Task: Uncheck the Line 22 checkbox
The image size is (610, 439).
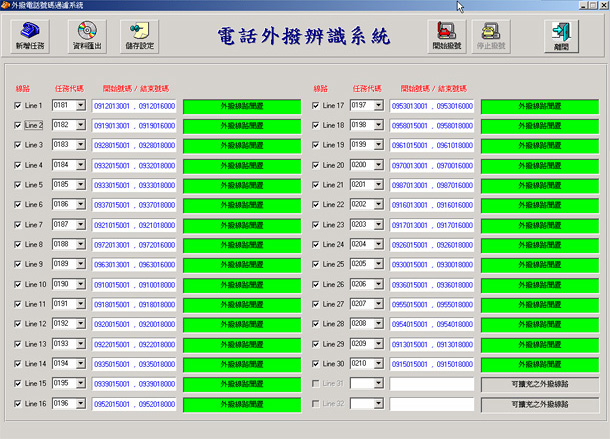Action: 316,205
